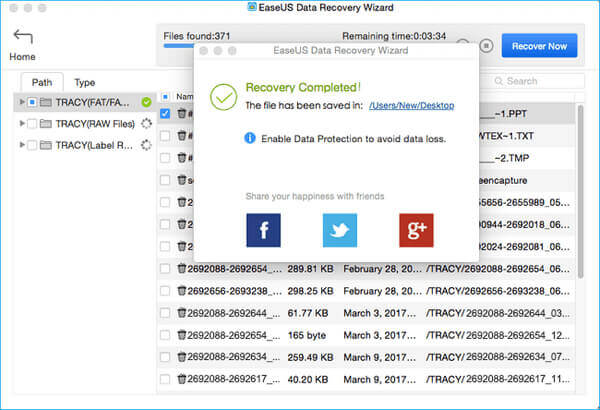
Task: Click the Home label
Action: 22,57
